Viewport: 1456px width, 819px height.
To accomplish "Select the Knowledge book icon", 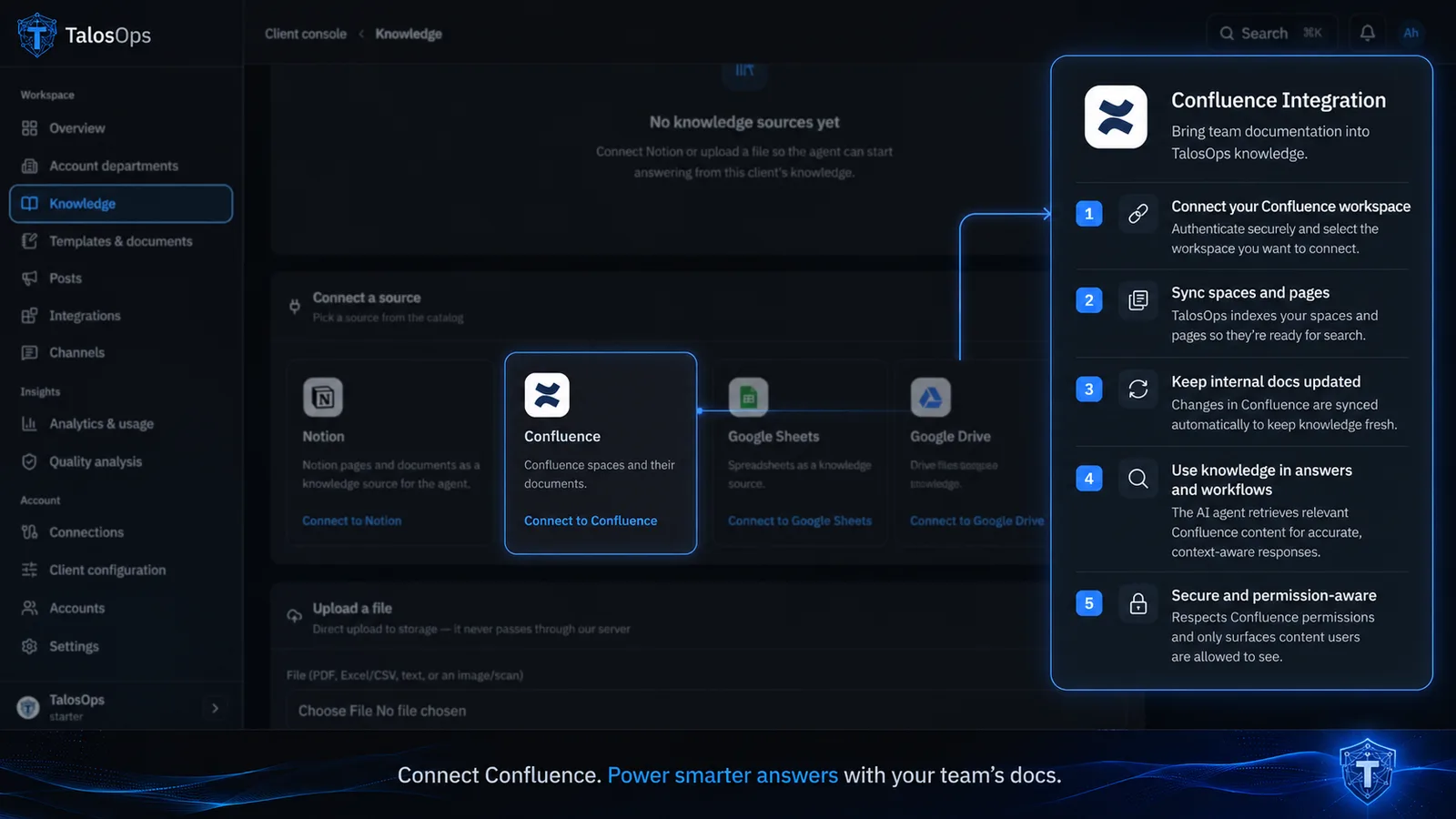I will pyautogui.click(x=30, y=204).
